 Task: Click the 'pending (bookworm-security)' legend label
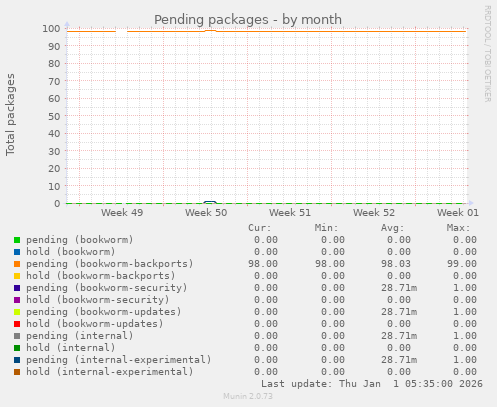click(x=107, y=288)
